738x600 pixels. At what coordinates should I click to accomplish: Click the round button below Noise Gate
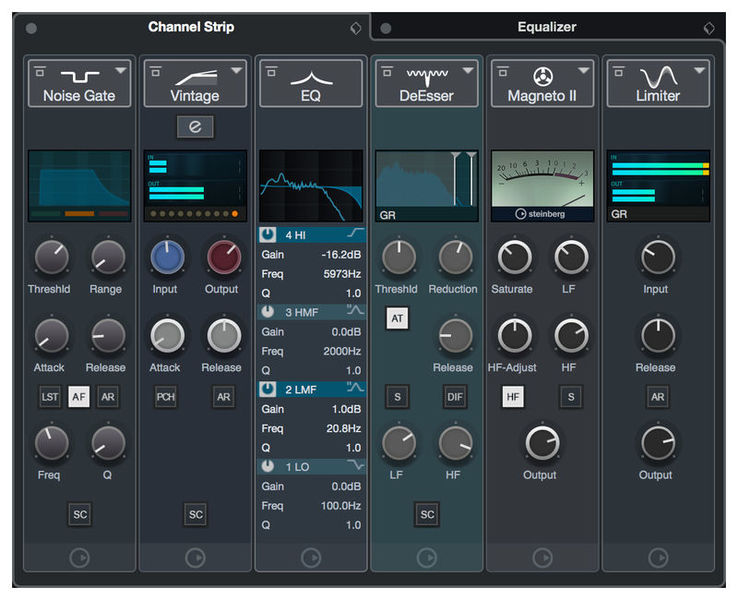pyautogui.click(x=79, y=558)
